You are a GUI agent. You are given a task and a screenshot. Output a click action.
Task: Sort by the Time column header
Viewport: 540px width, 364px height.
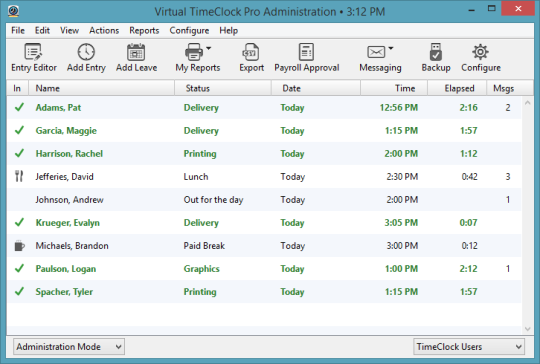(x=394, y=88)
